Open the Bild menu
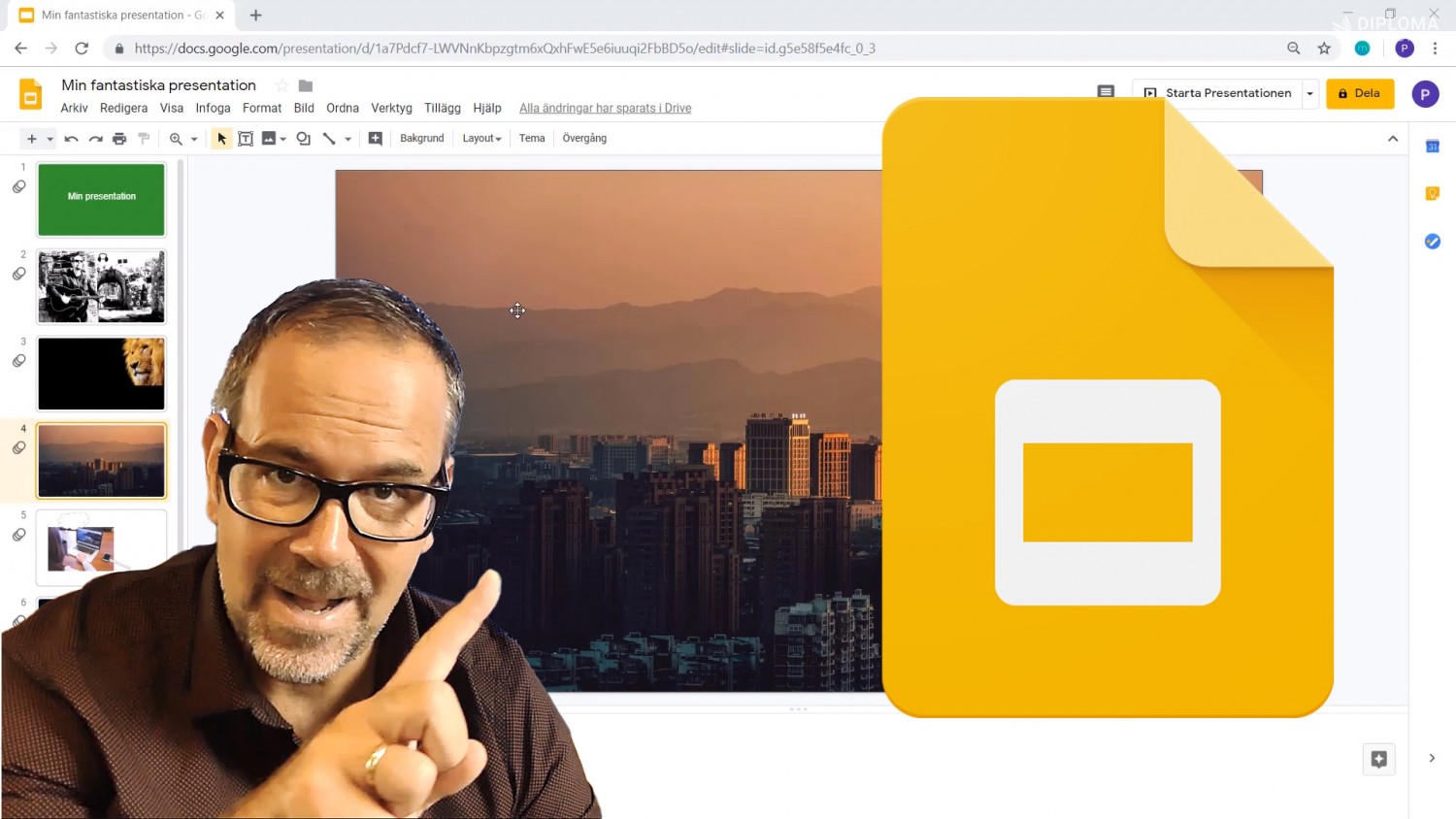Viewport: 1456px width, 819px height. [304, 108]
